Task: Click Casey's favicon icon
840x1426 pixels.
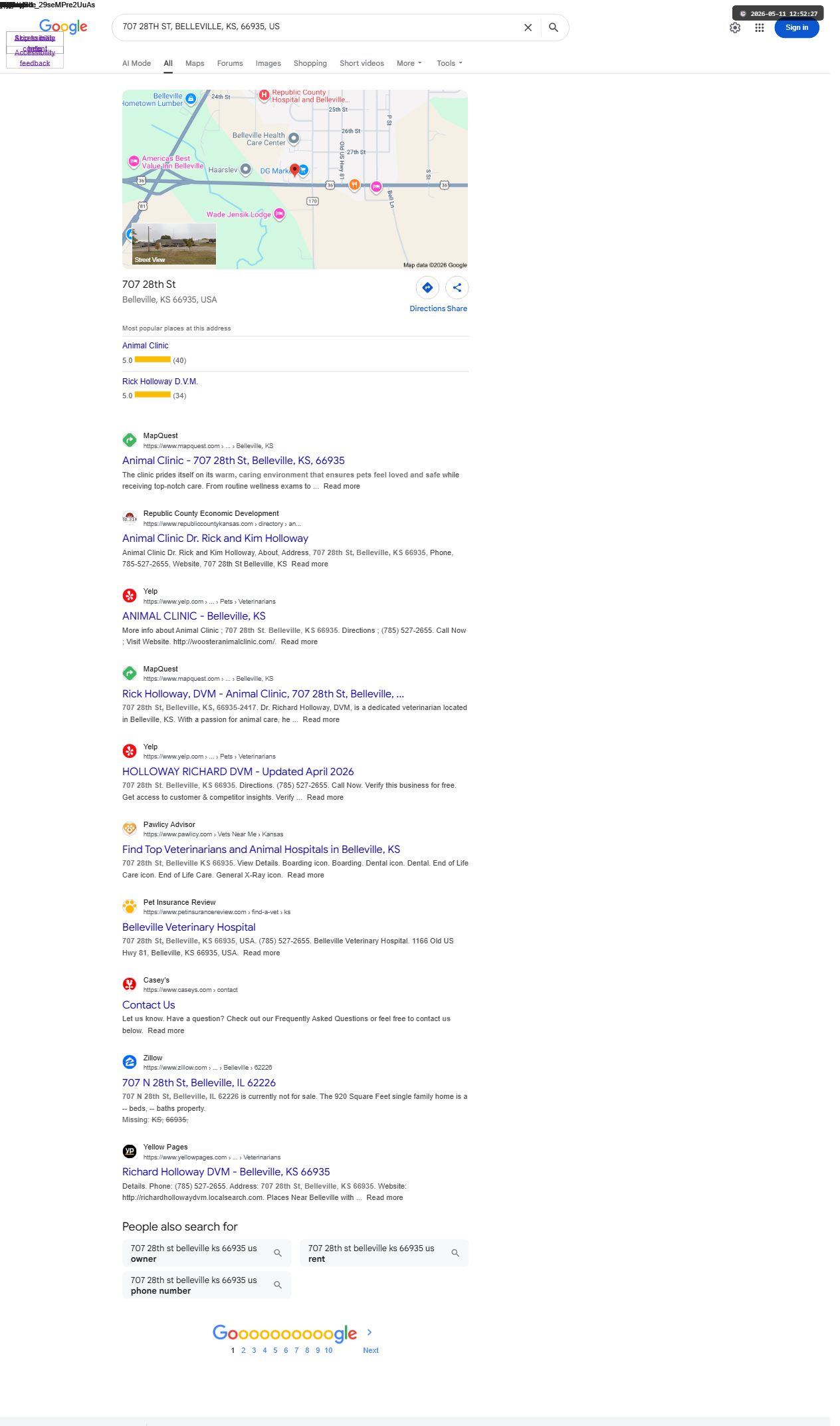Action: pyautogui.click(x=130, y=984)
